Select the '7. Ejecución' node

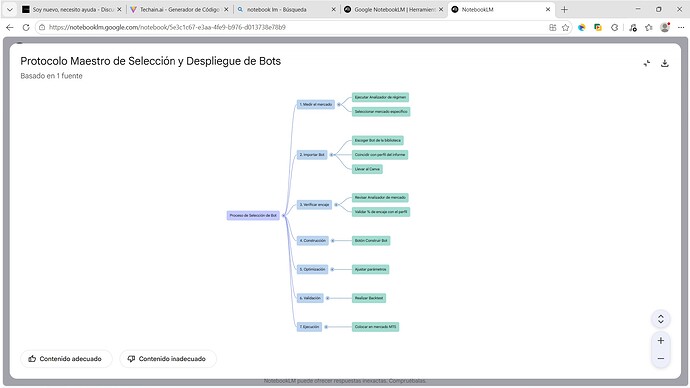(309, 327)
